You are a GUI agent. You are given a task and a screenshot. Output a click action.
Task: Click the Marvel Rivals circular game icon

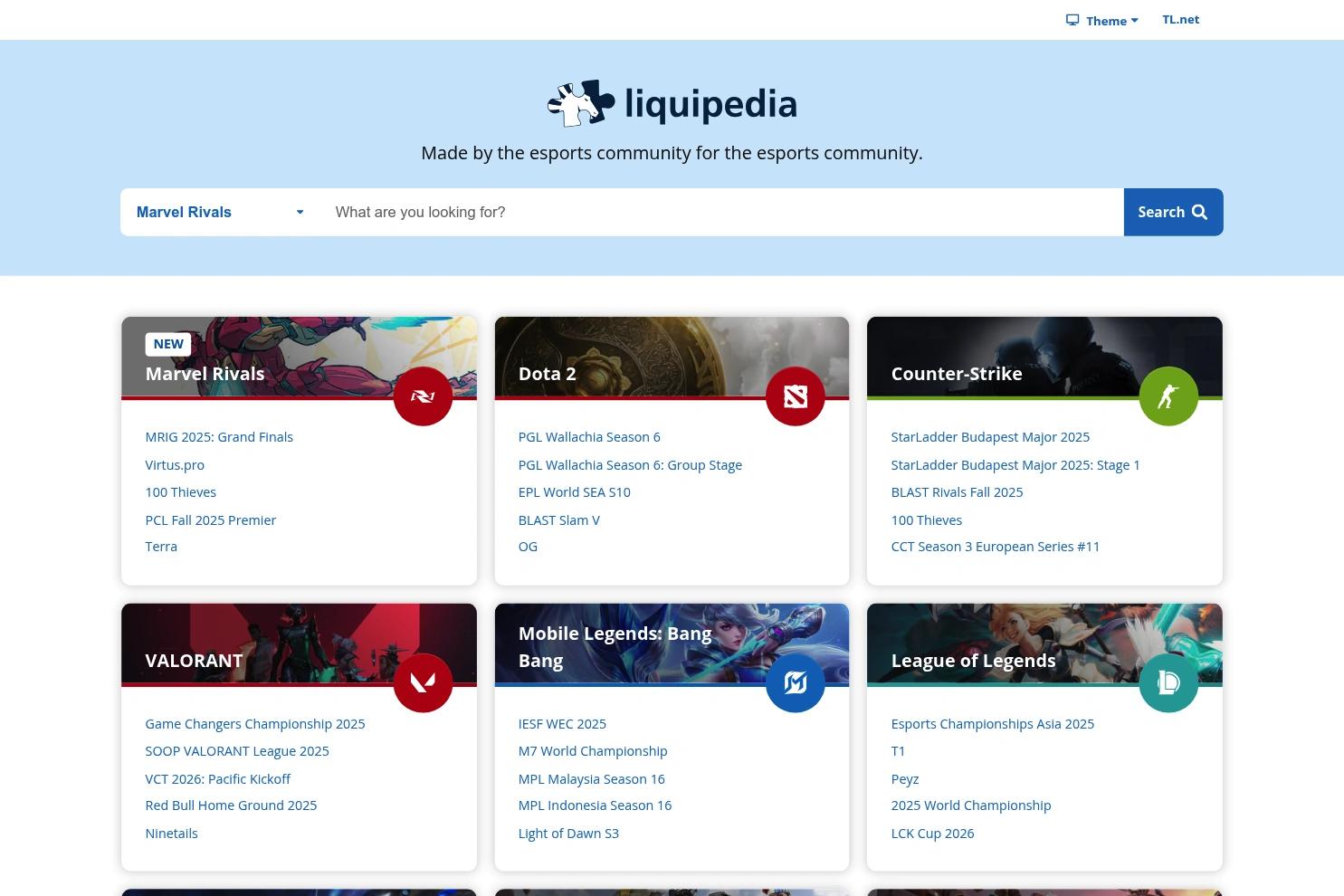(423, 396)
